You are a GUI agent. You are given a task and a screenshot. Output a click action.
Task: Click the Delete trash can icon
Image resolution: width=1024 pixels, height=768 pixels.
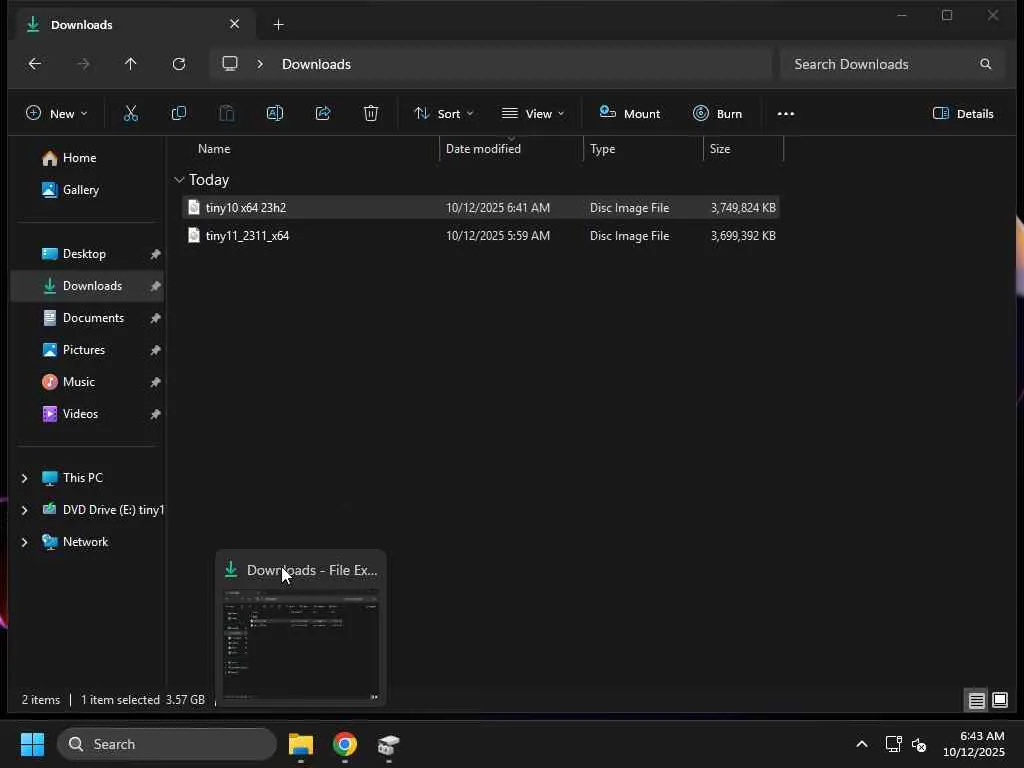pos(371,114)
